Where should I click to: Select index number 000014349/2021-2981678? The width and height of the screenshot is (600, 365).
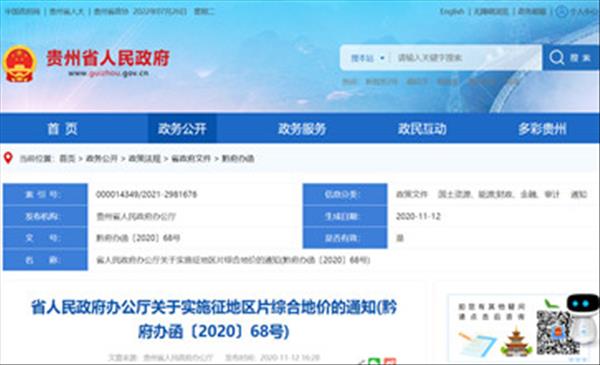146,194
